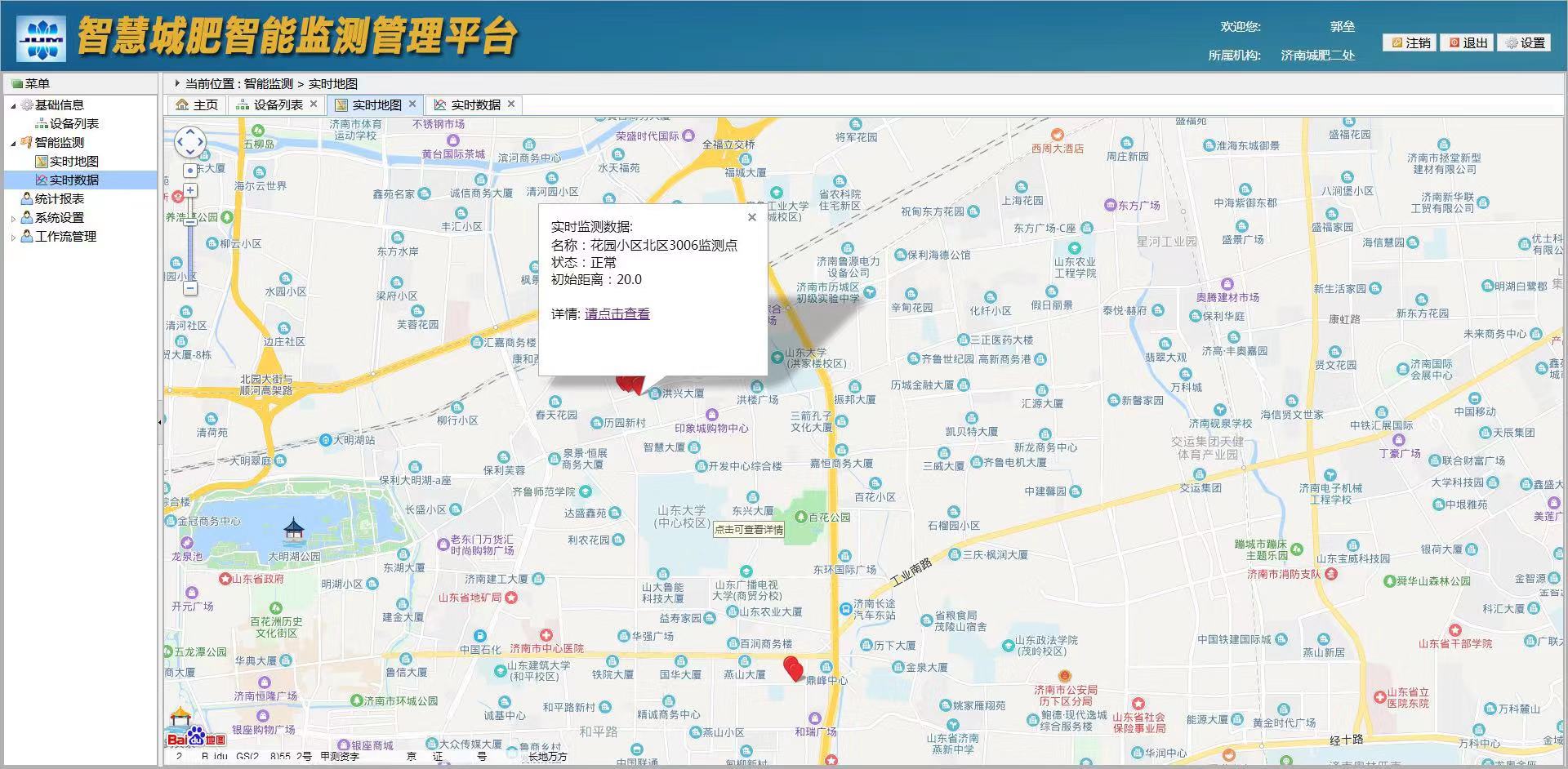Click the 注销 logout button
Viewport: 1568px width, 769px height.
1408,42
